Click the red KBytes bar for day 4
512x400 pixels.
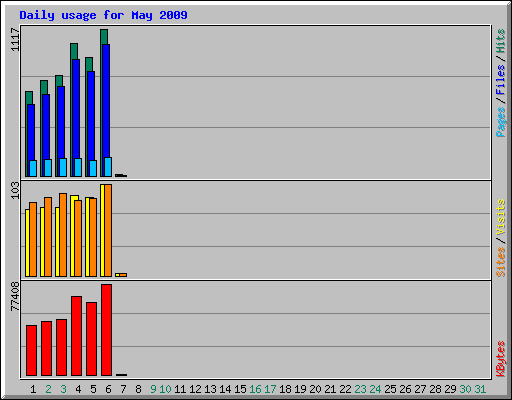click(x=76, y=336)
